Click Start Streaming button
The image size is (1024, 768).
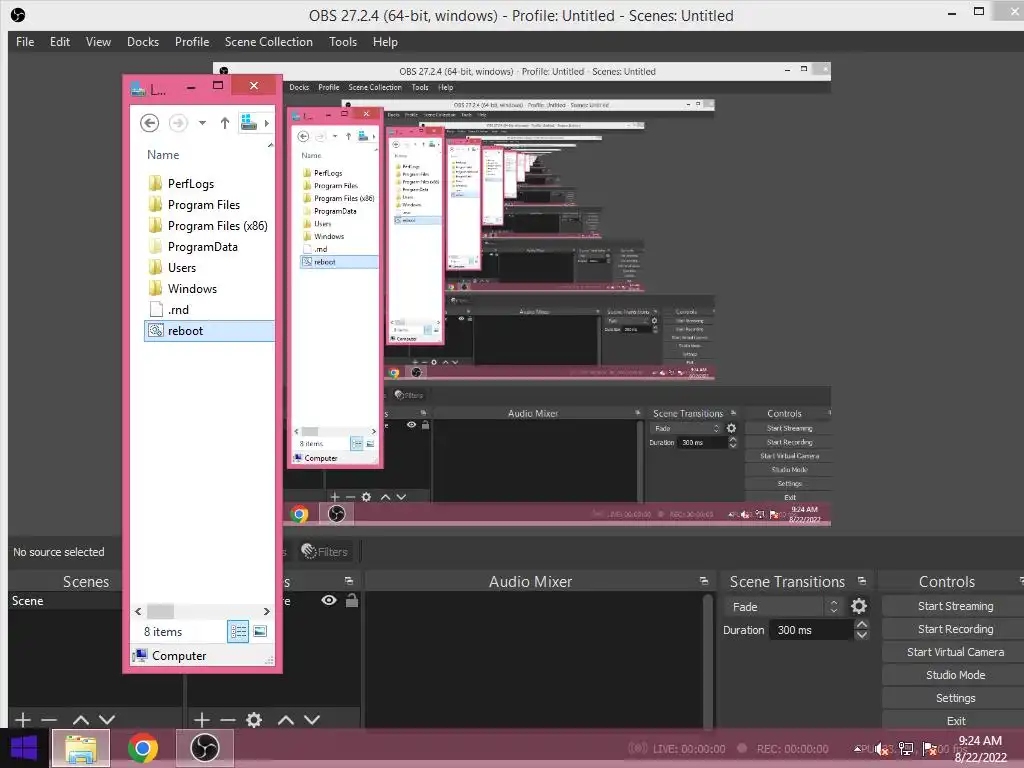pyautogui.click(x=955, y=606)
